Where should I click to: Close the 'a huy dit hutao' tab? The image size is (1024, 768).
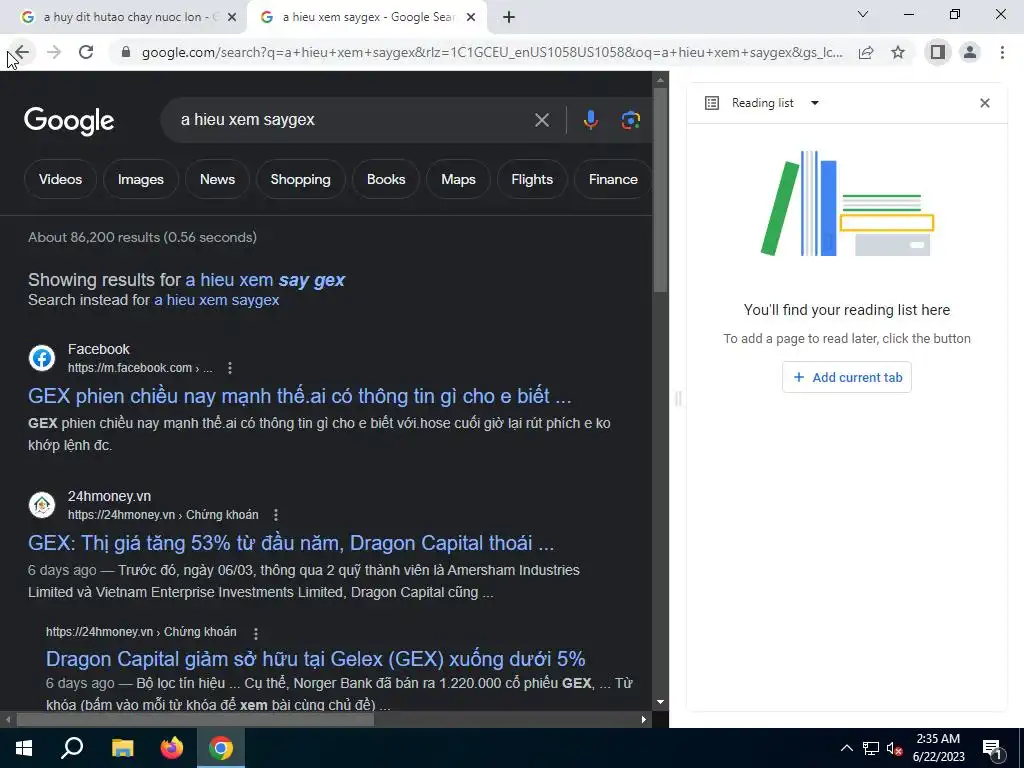(232, 18)
